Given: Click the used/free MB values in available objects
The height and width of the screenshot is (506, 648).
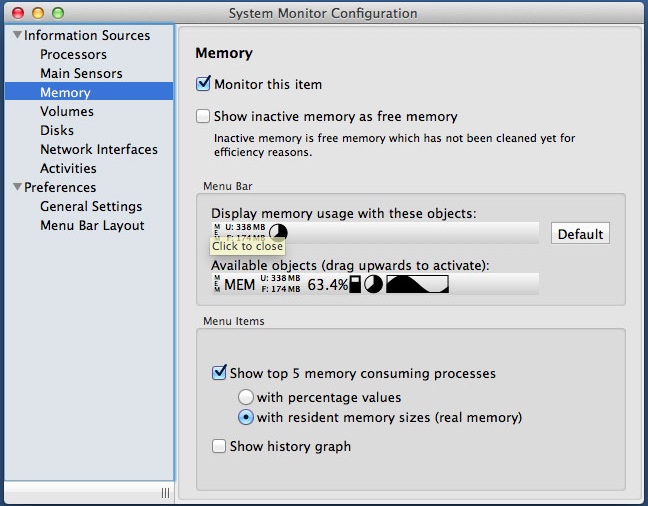Looking at the screenshot, I should click(x=280, y=284).
